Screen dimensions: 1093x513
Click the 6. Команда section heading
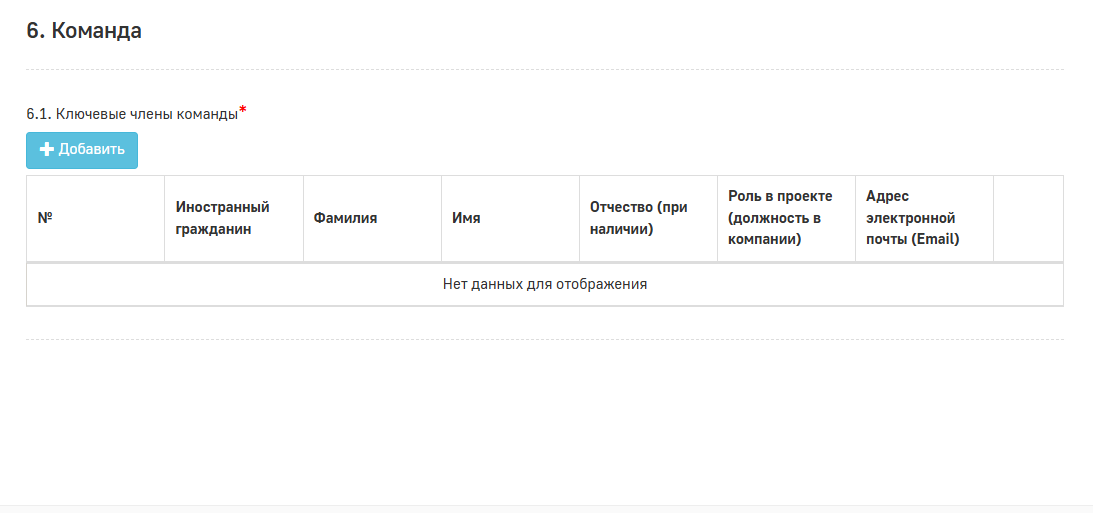click(x=84, y=31)
